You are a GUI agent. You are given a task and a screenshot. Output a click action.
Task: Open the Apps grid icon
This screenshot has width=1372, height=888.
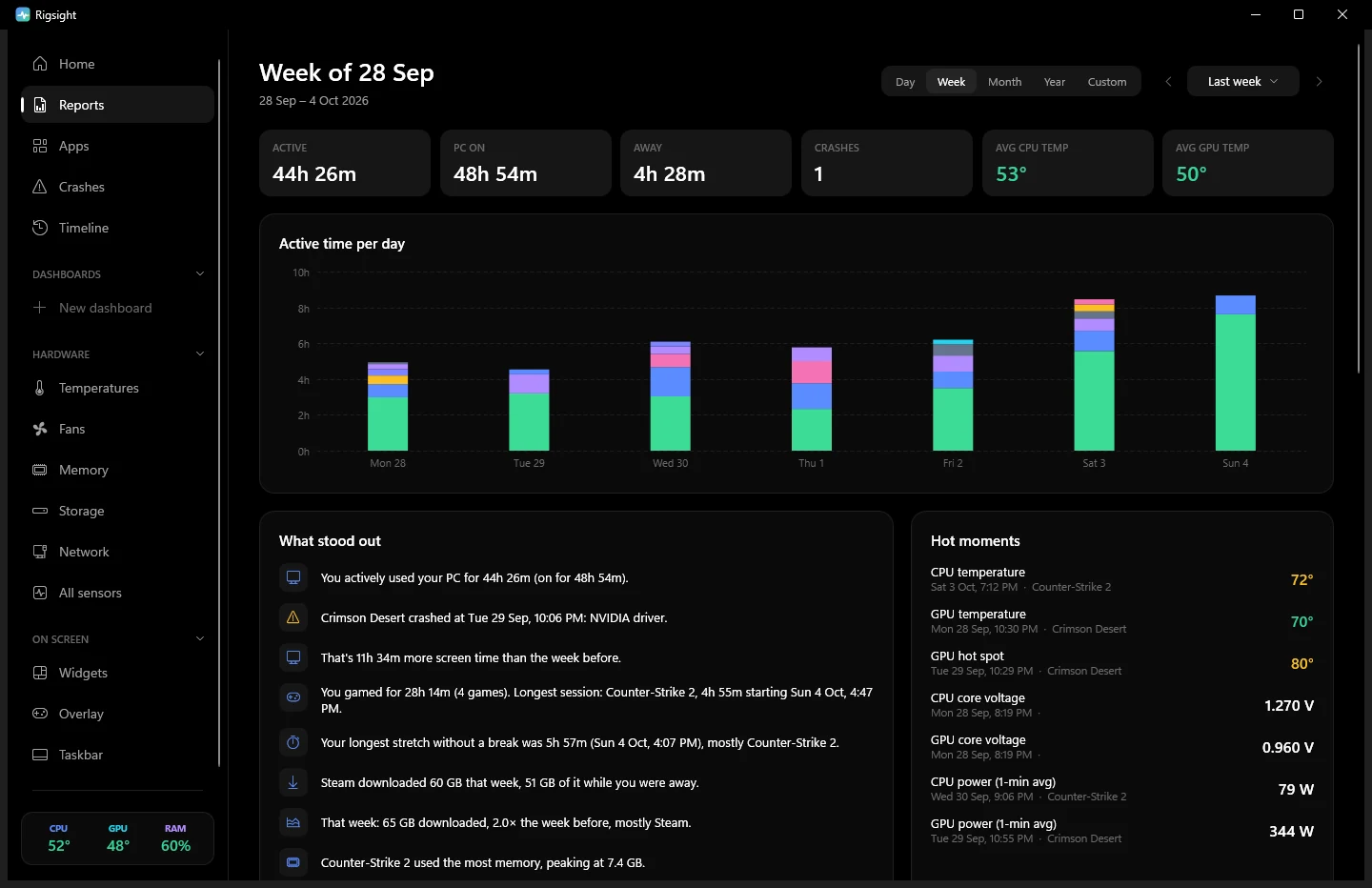tap(40, 146)
